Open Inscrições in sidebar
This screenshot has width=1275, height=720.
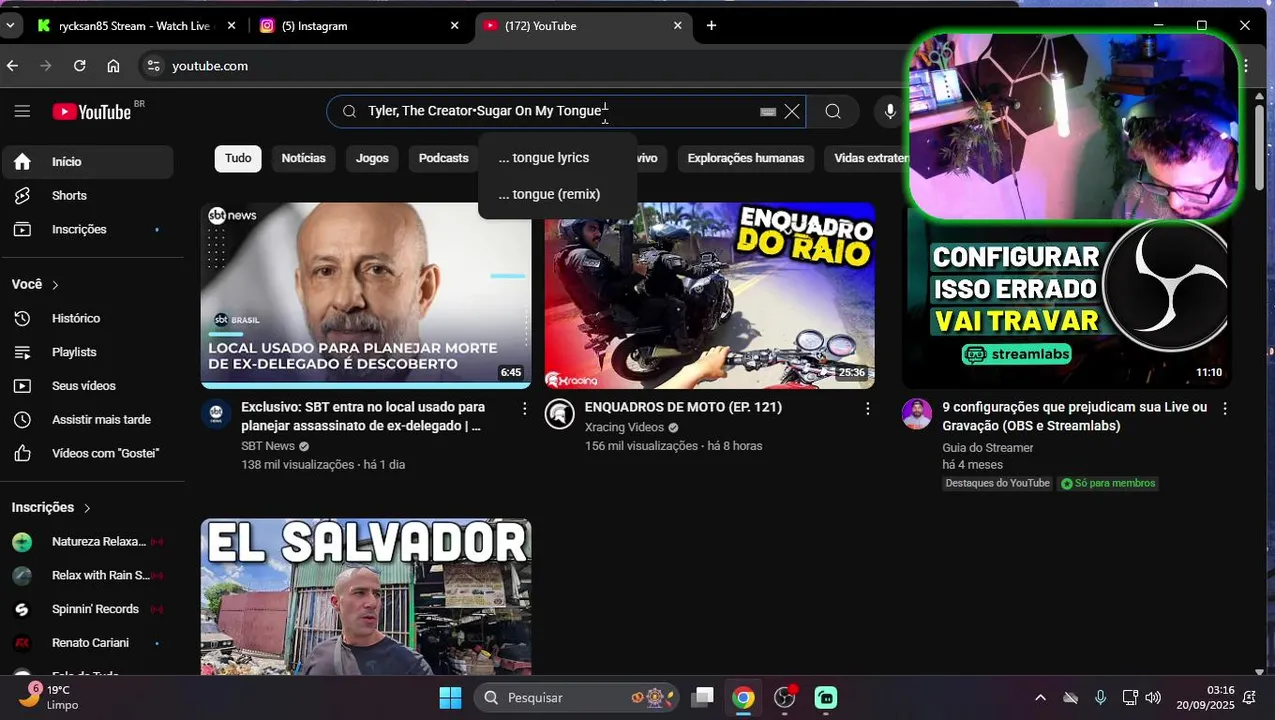point(87,230)
